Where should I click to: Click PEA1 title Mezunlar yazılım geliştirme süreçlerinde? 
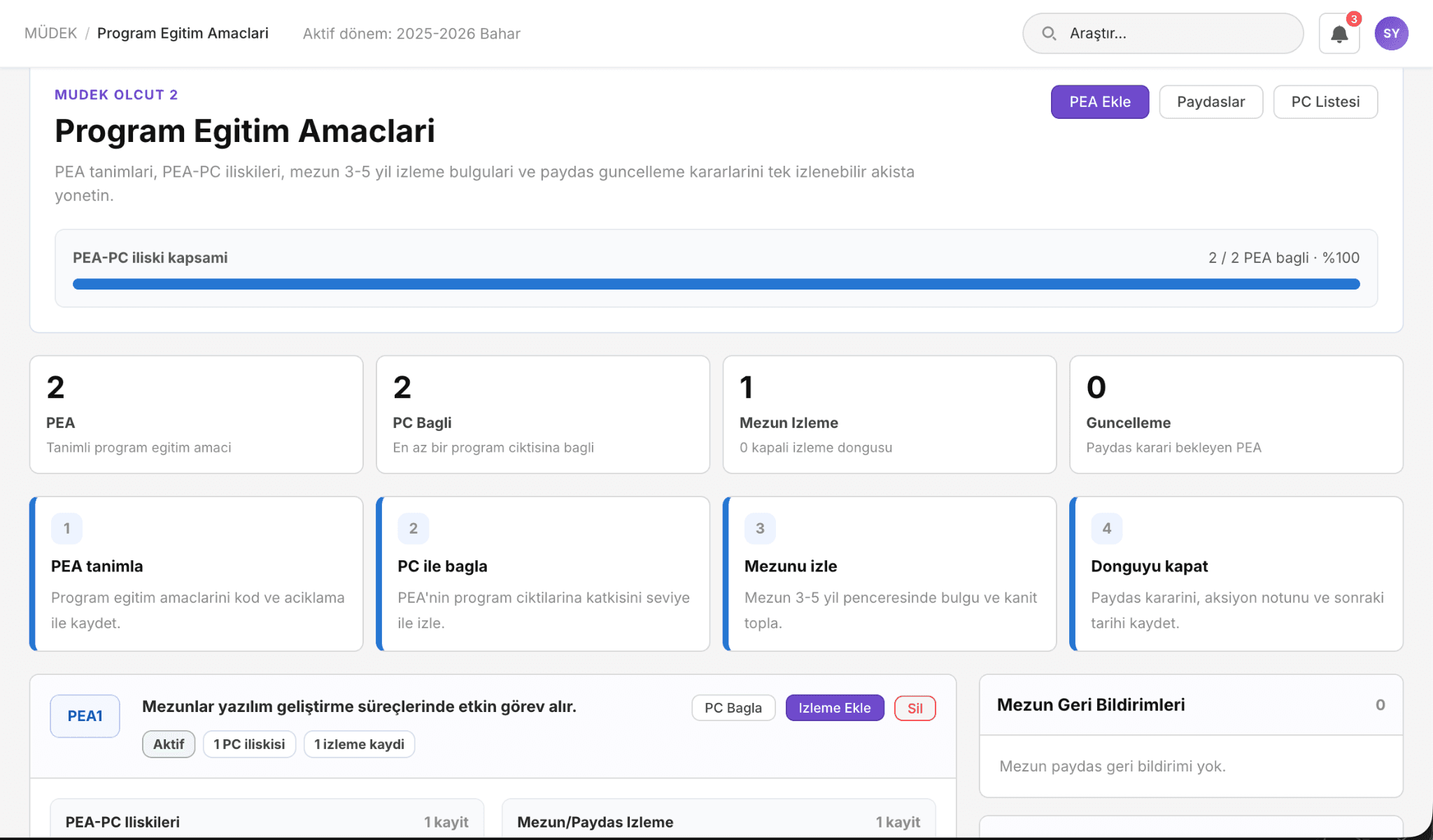point(359,706)
